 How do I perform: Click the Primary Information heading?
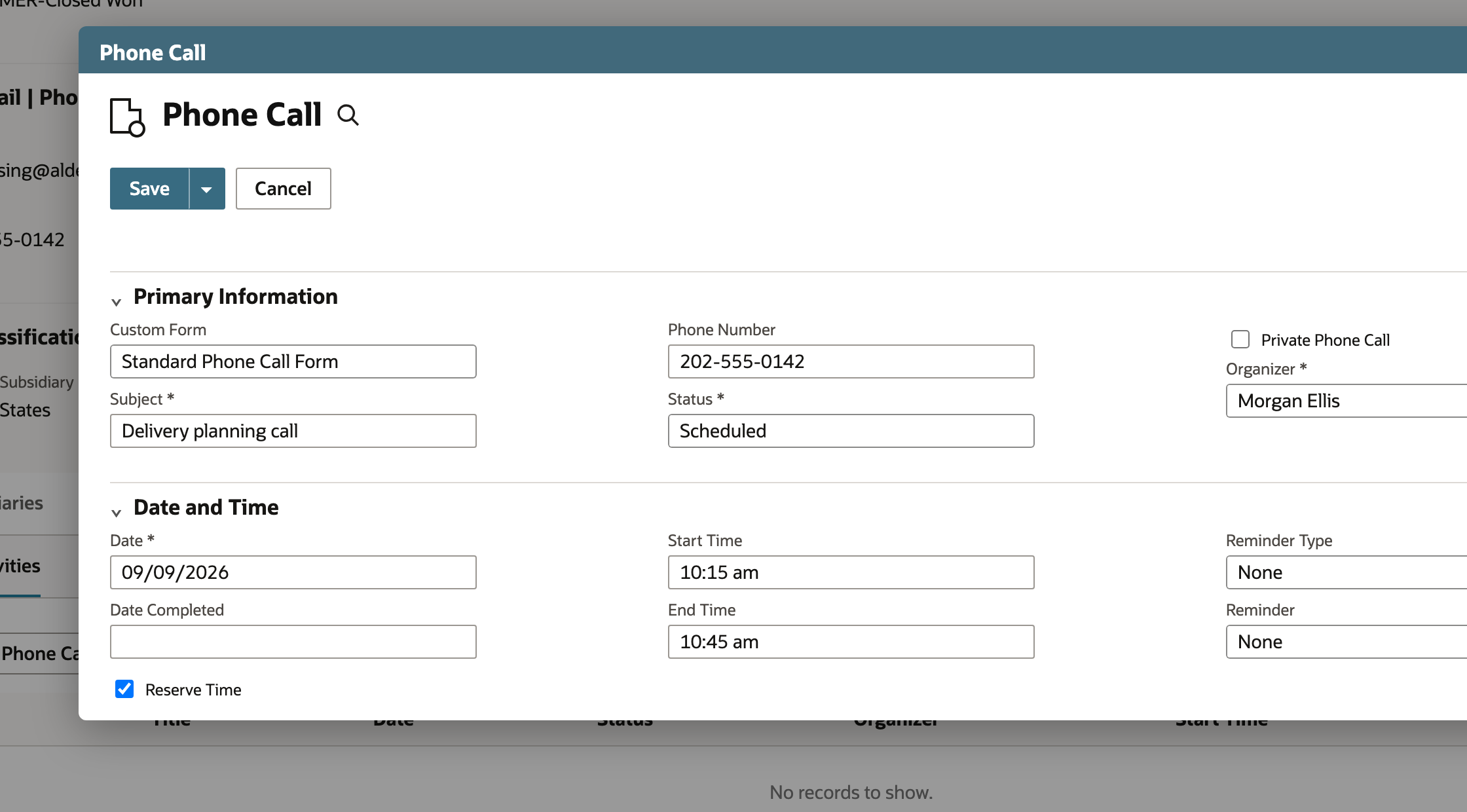coord(236,297)
